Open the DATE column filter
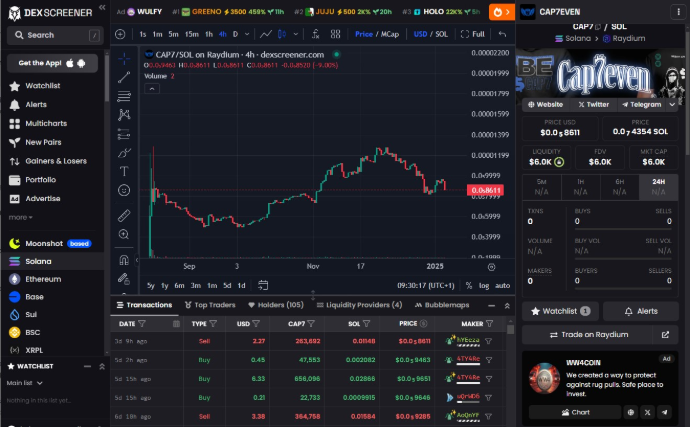Screen dimensions: 690x427 coord(142,324)
